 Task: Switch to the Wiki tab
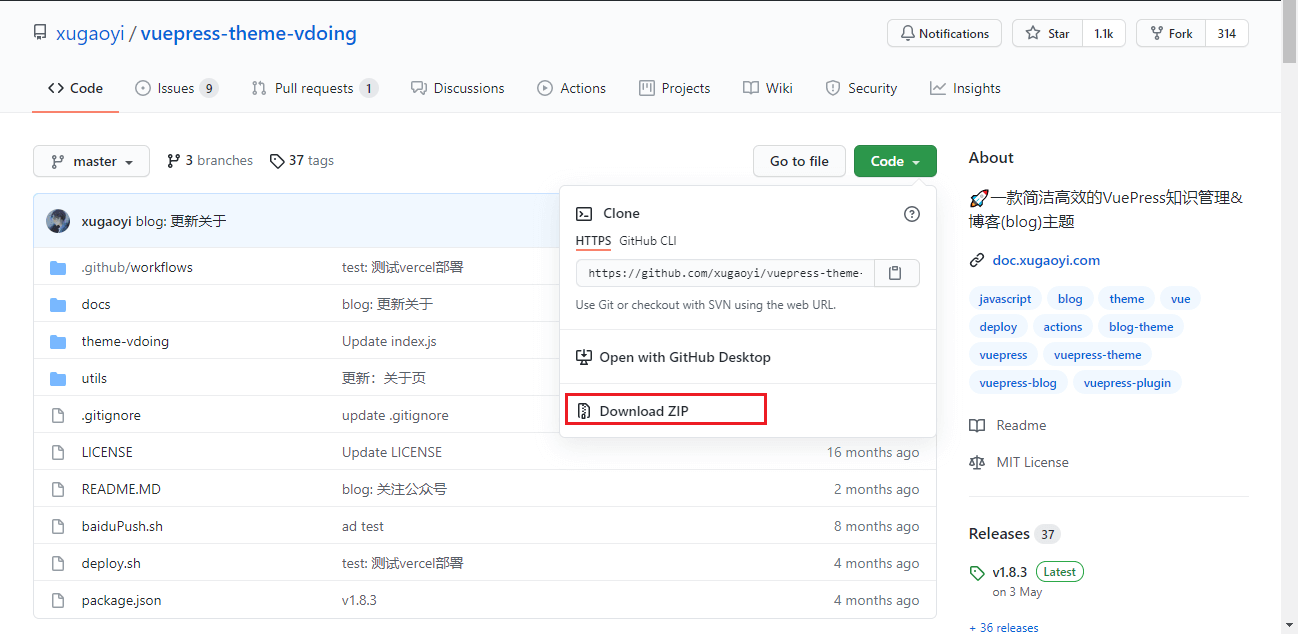click(x=768, y=88)
